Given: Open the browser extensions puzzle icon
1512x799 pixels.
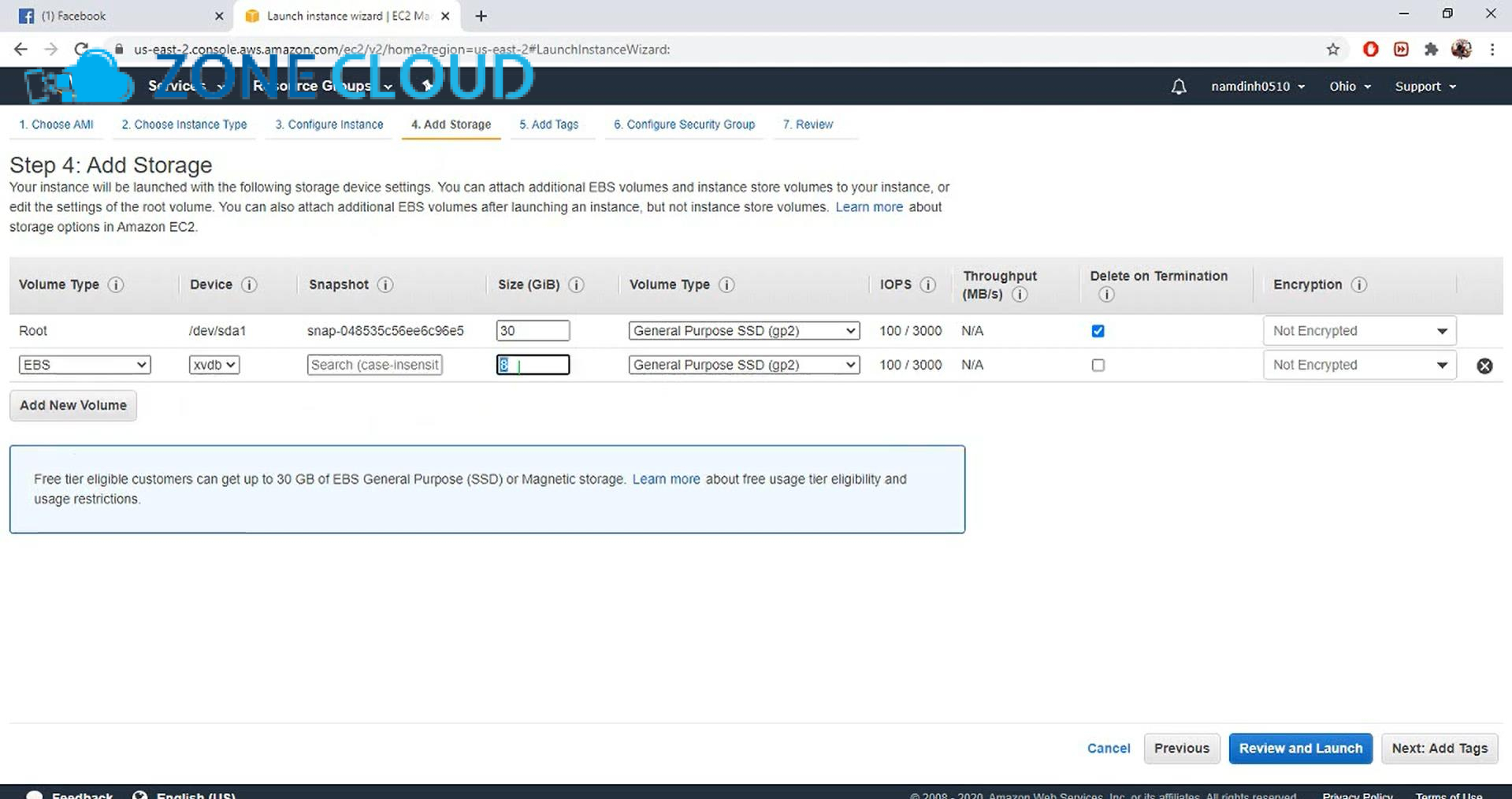Looking at the screenshot, I should [1431, 50].
